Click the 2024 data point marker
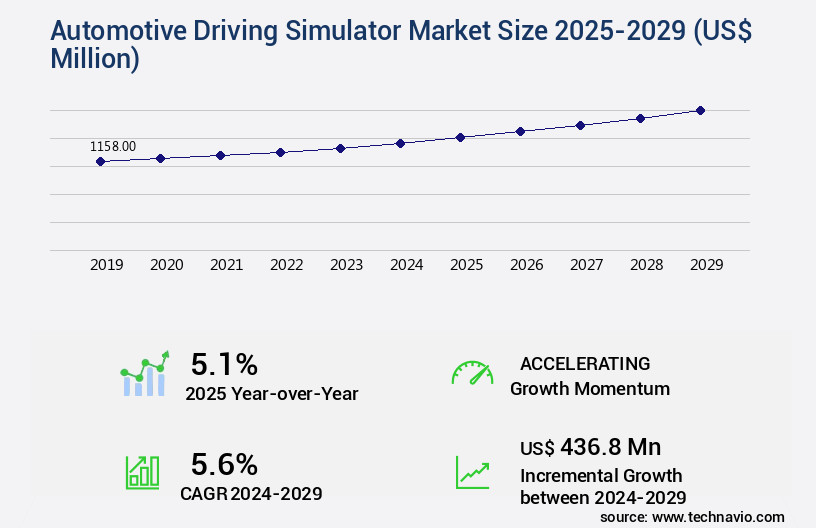This screenshot has height=528, width=816. point(400,143)
